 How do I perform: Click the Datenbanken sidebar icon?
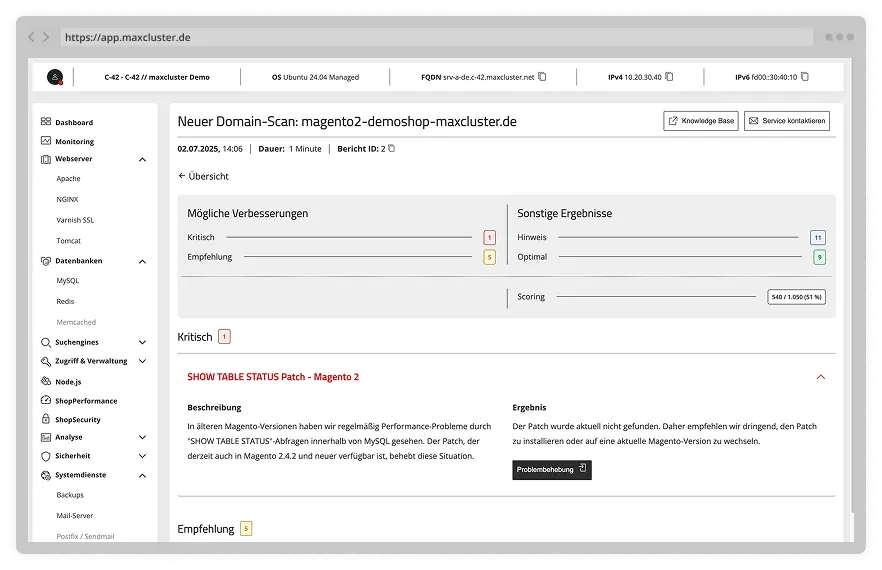coord(46,261)
